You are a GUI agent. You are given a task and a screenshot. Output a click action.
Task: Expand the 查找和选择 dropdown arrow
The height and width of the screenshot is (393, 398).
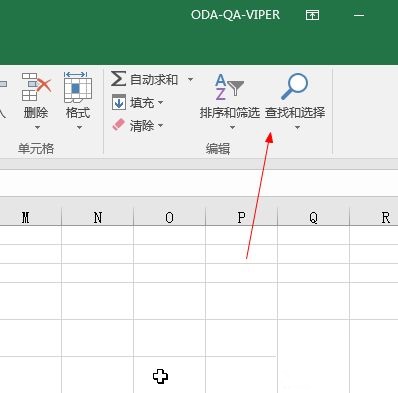pyautogui.click(x=297, y=127)
